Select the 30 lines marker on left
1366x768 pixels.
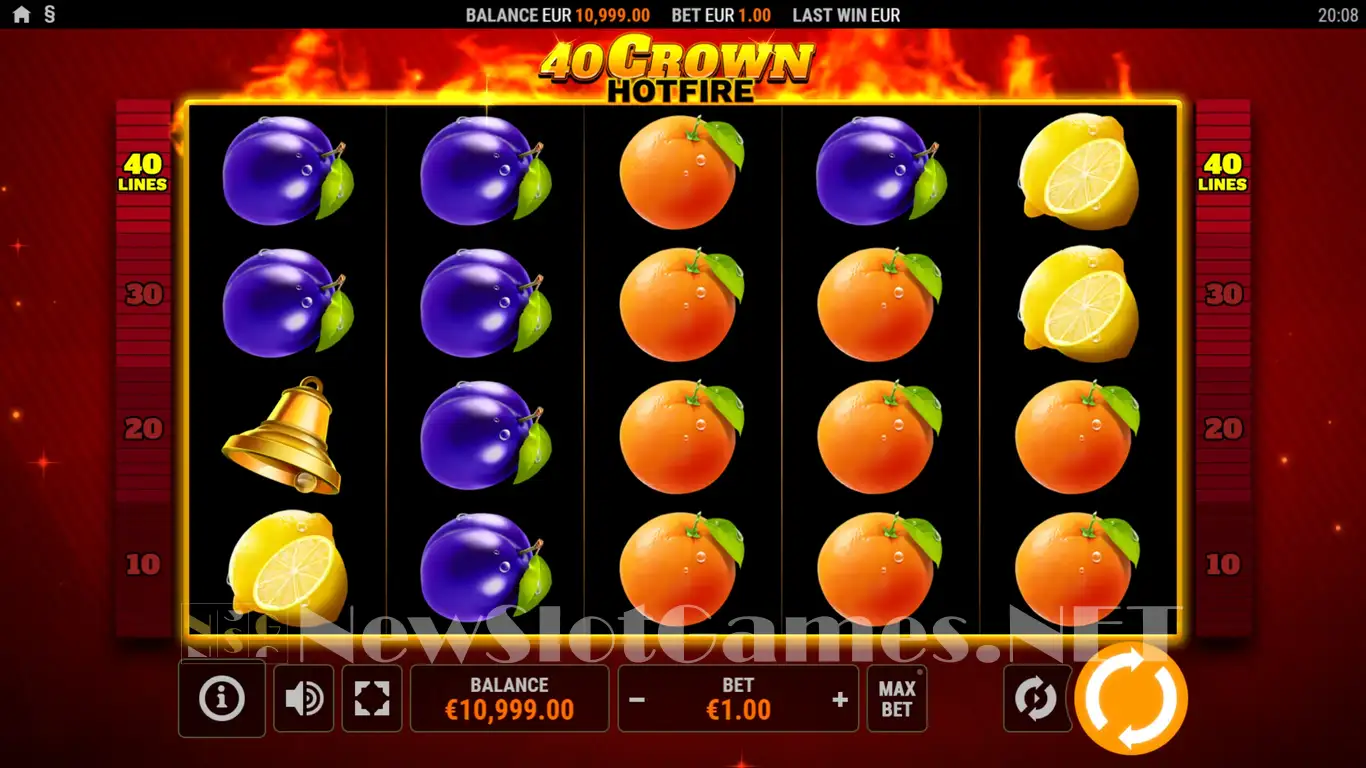(x=144, y=294)
